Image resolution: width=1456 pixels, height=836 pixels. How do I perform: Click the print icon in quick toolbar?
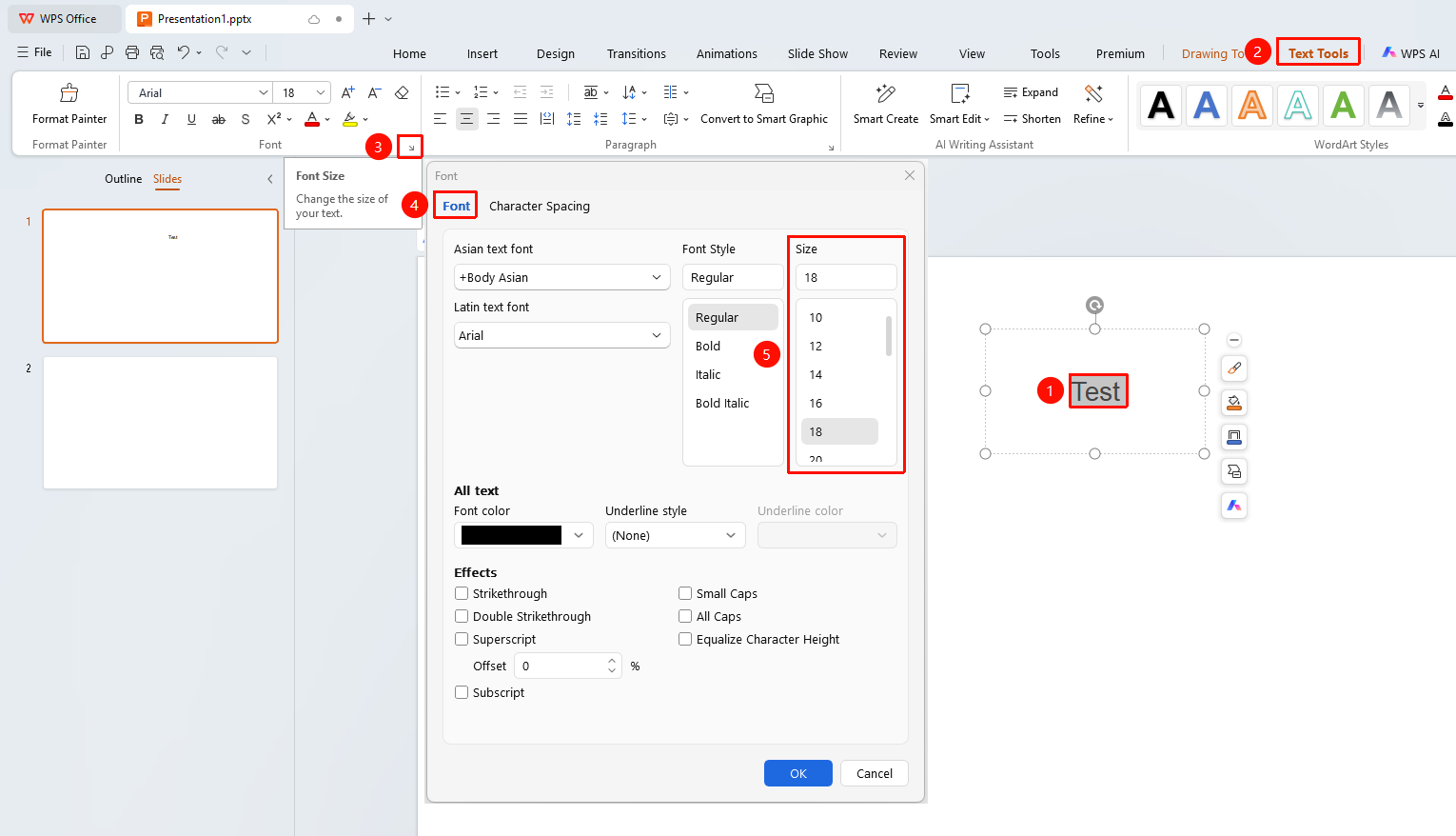132,52
